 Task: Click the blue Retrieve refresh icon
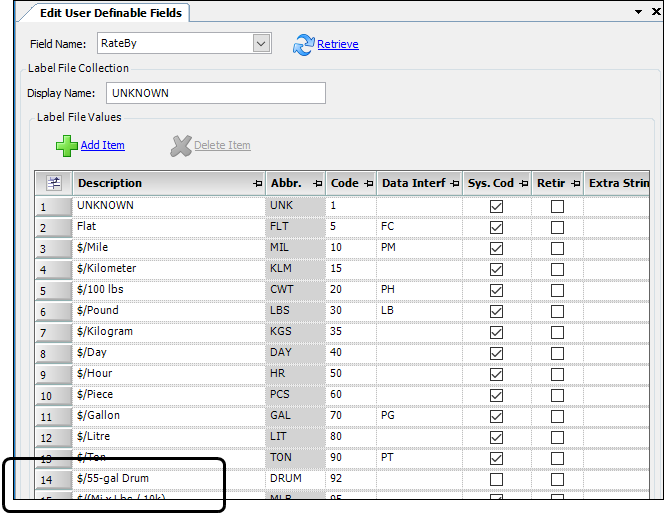coord(303,44)
